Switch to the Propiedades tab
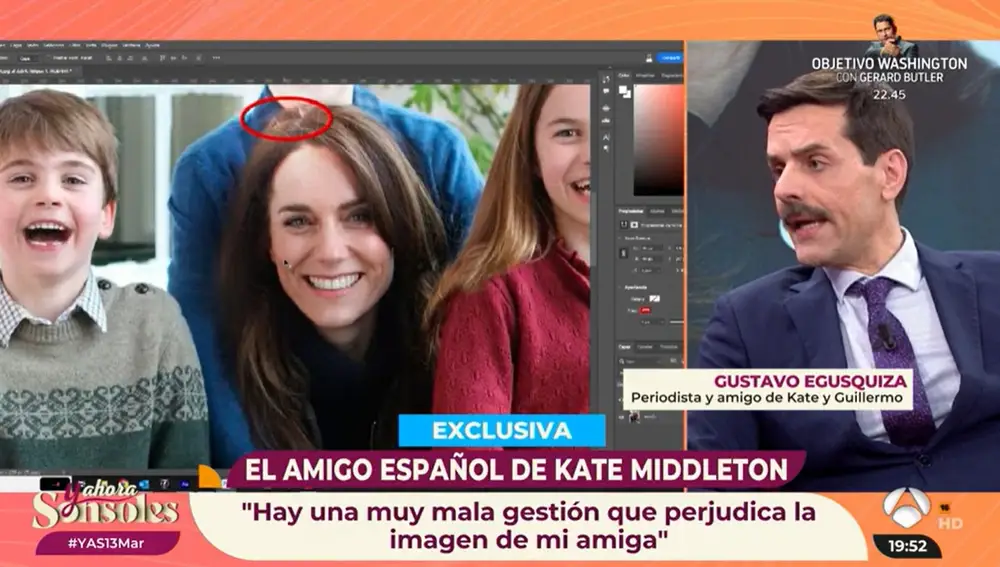The width and height of the screenshot is (1000, 567). [x=631, y=211]
